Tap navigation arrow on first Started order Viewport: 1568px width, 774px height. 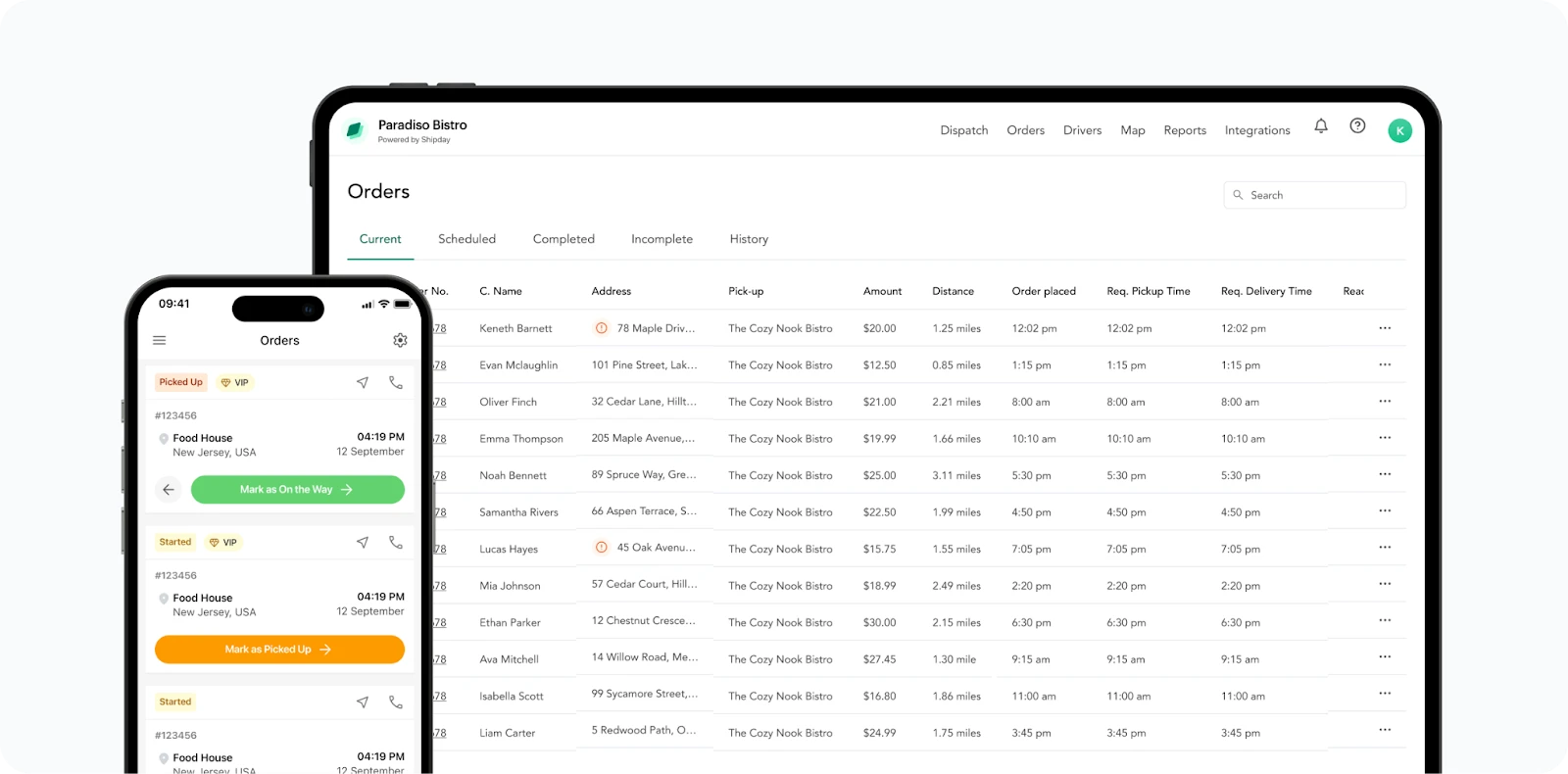(363, 542)
